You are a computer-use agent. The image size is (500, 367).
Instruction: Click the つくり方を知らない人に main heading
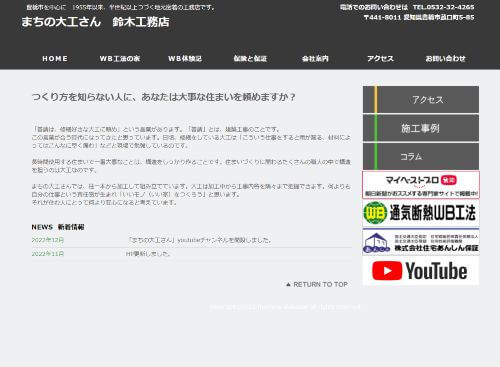[164, 97]
